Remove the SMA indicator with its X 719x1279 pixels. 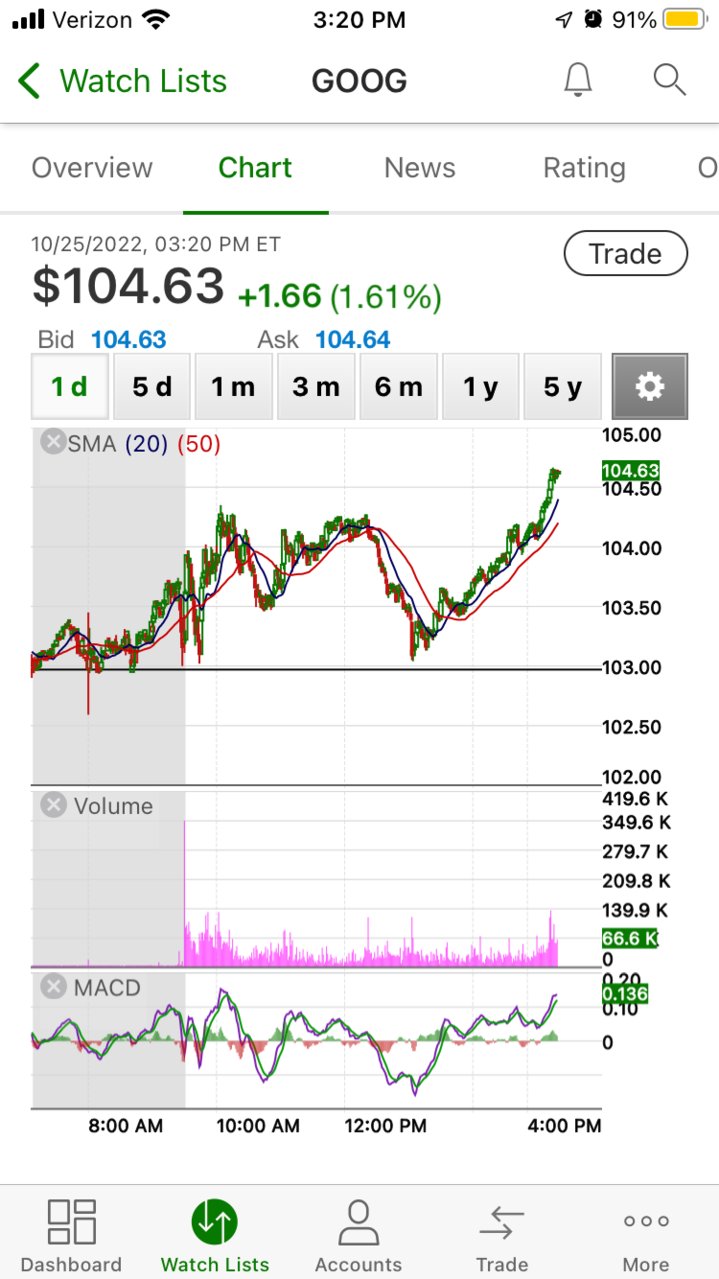(x=52, y=442)
